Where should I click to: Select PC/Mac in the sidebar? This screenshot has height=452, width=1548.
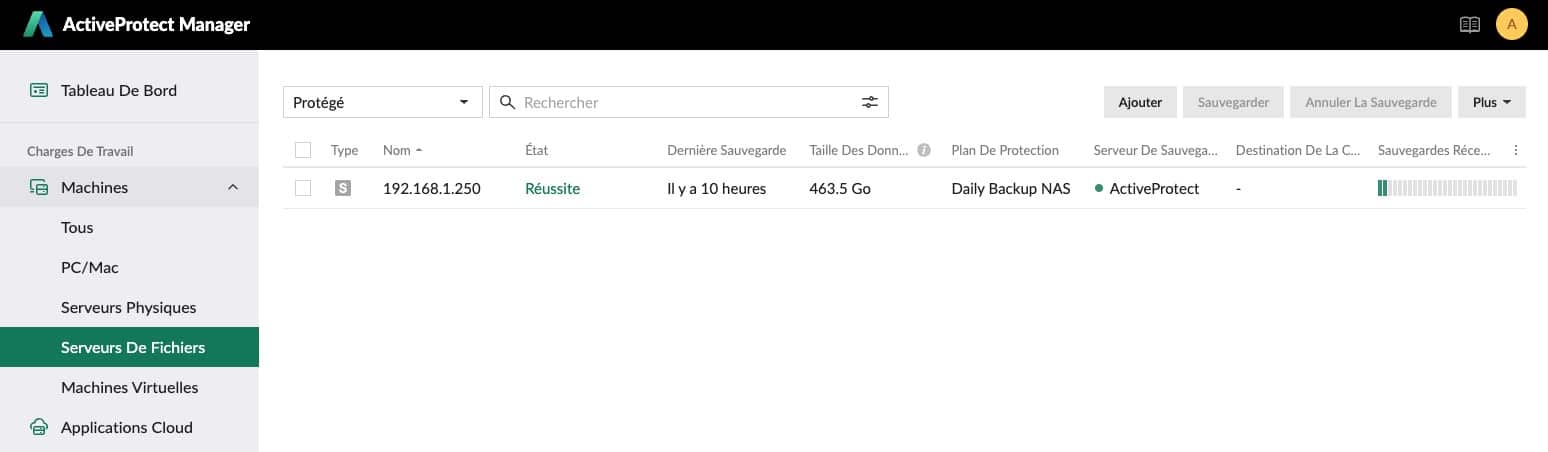[x=90, y=267]
